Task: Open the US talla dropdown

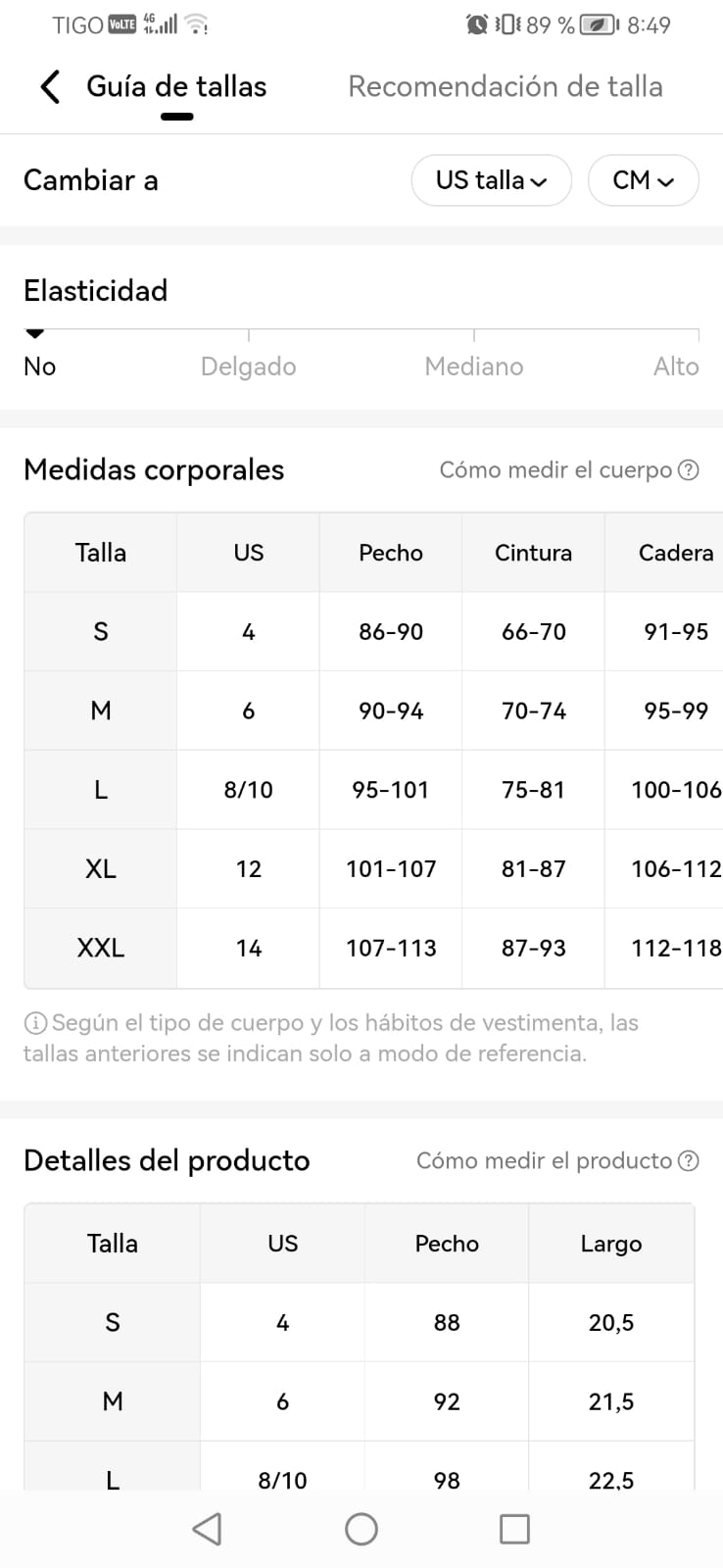Action: tap(491, 180)
